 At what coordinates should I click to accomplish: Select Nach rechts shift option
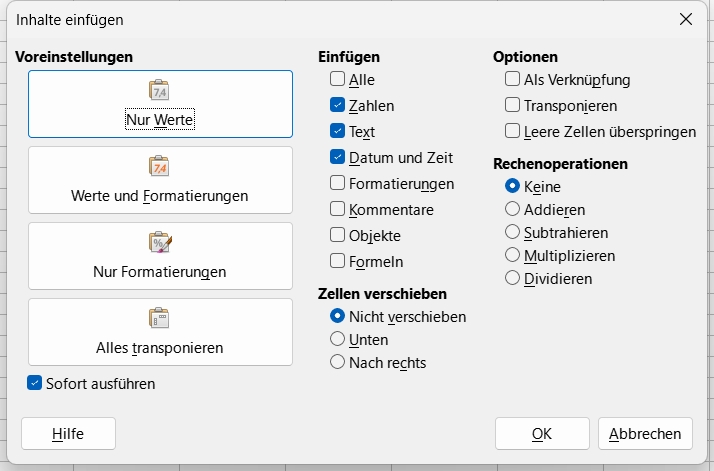pyautogui.click(x=338, y=362)
